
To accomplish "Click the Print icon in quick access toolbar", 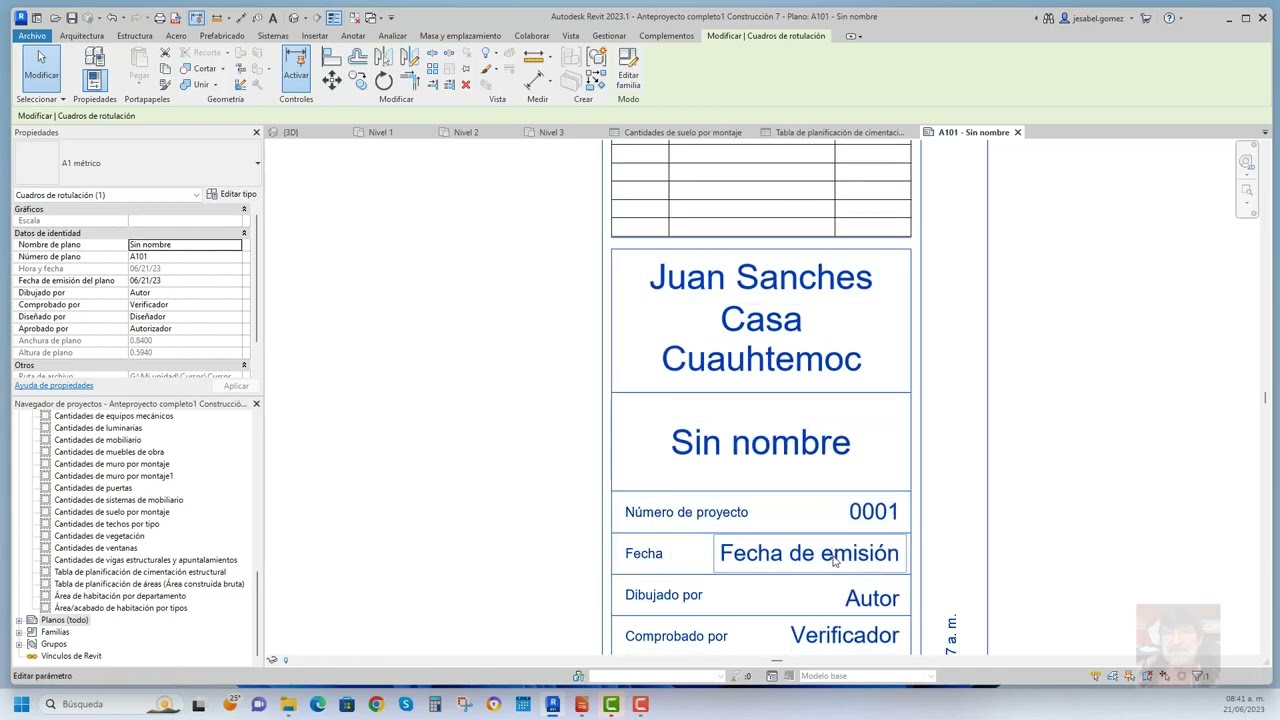I will (159, 18).
